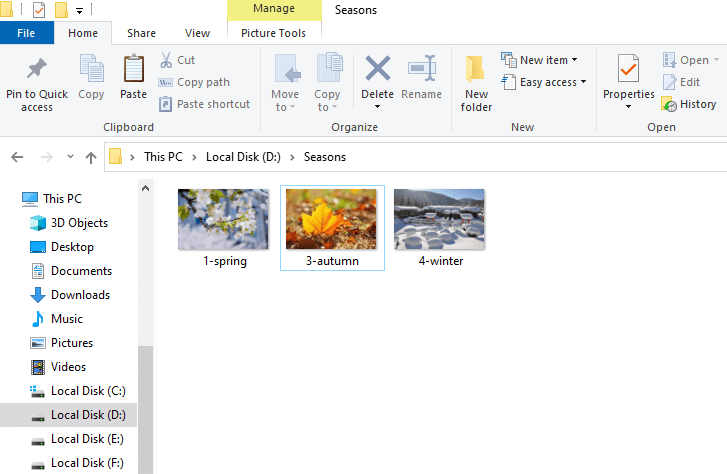Image resolution: width=727 pixels, height=474 pixels.
Task: Click the New item icon
Action: [x=509, y=60]
